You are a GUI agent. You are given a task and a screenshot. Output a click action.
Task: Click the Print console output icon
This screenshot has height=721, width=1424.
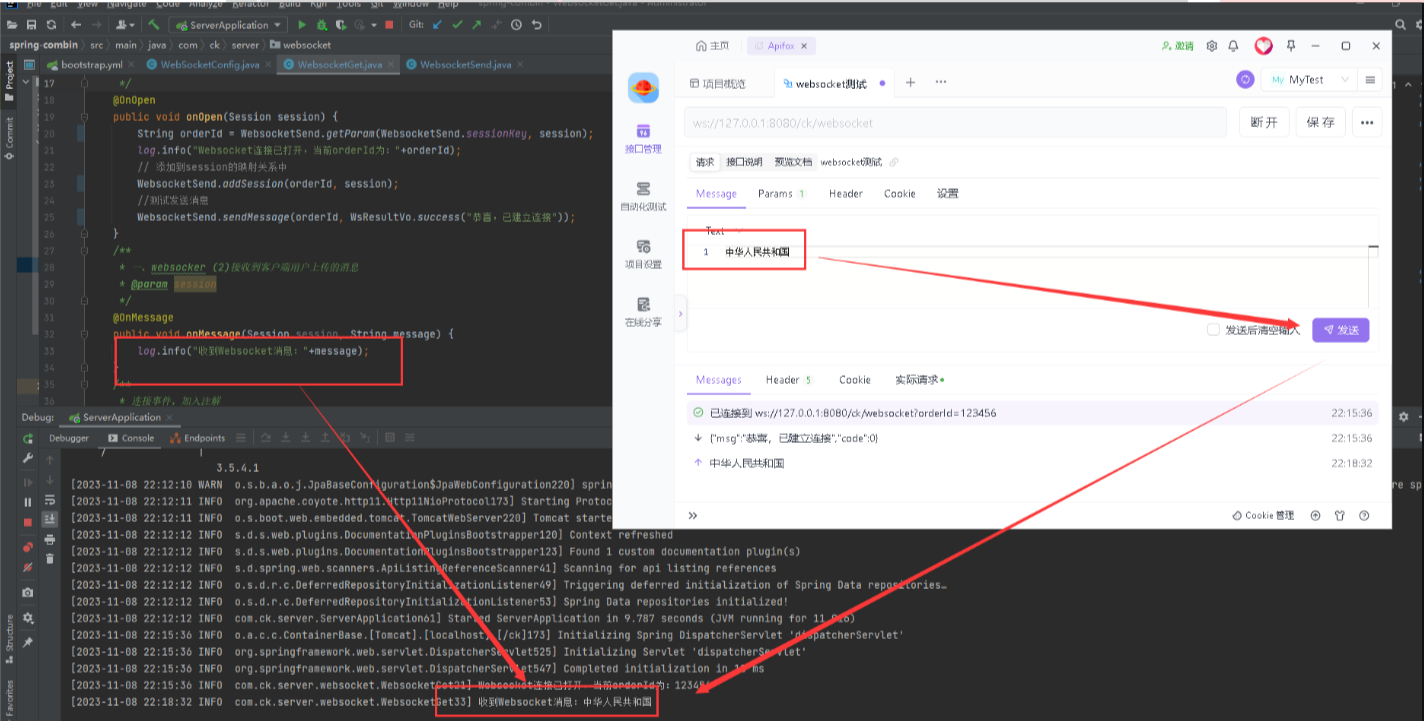(50, 540)
